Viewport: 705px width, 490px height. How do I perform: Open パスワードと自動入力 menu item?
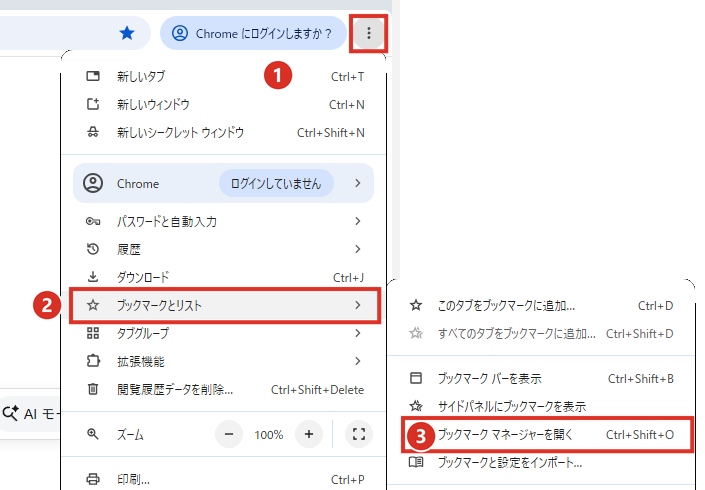click(x=223, y=221)
